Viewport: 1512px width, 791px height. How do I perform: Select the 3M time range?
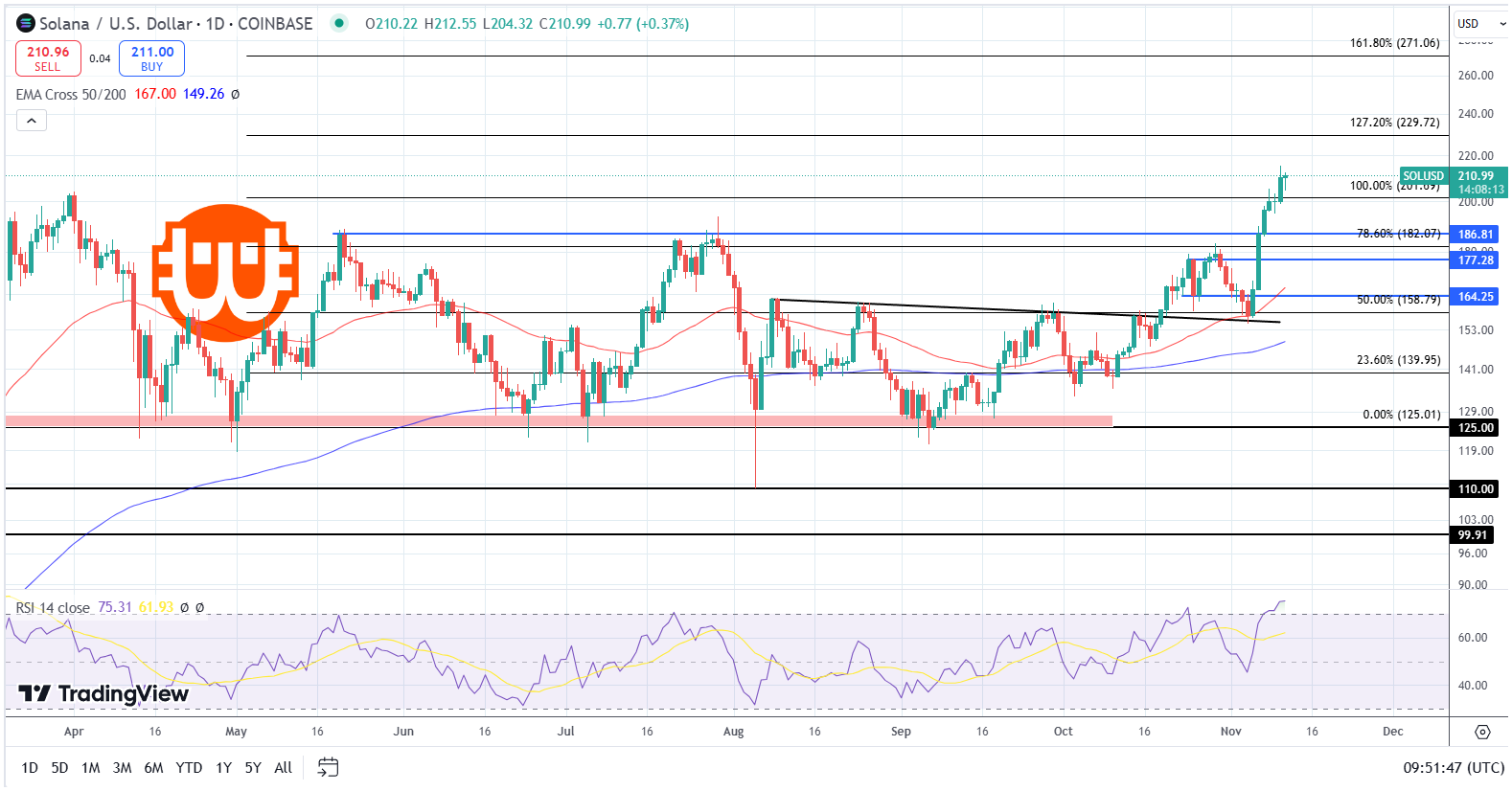pyautogui.click(x=123, y=767)
